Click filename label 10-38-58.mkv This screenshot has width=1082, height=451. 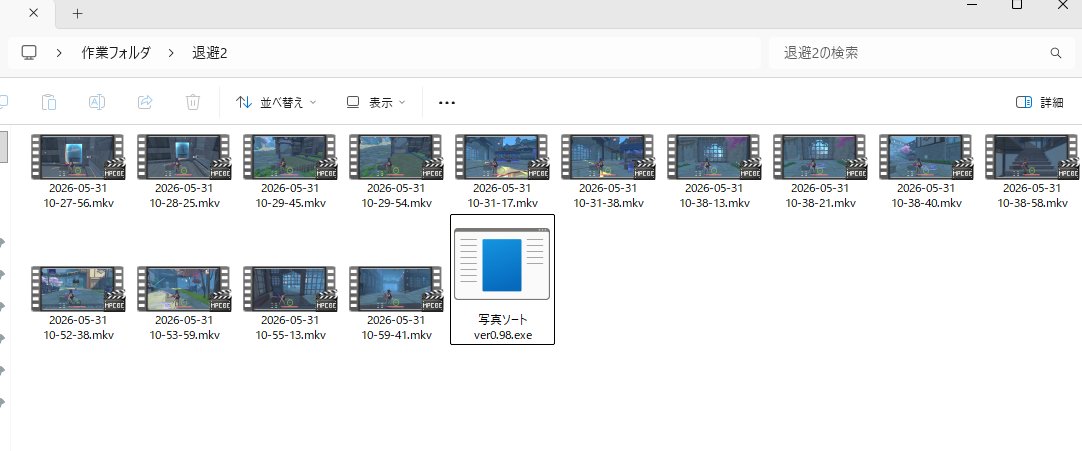pos(1032,203)
